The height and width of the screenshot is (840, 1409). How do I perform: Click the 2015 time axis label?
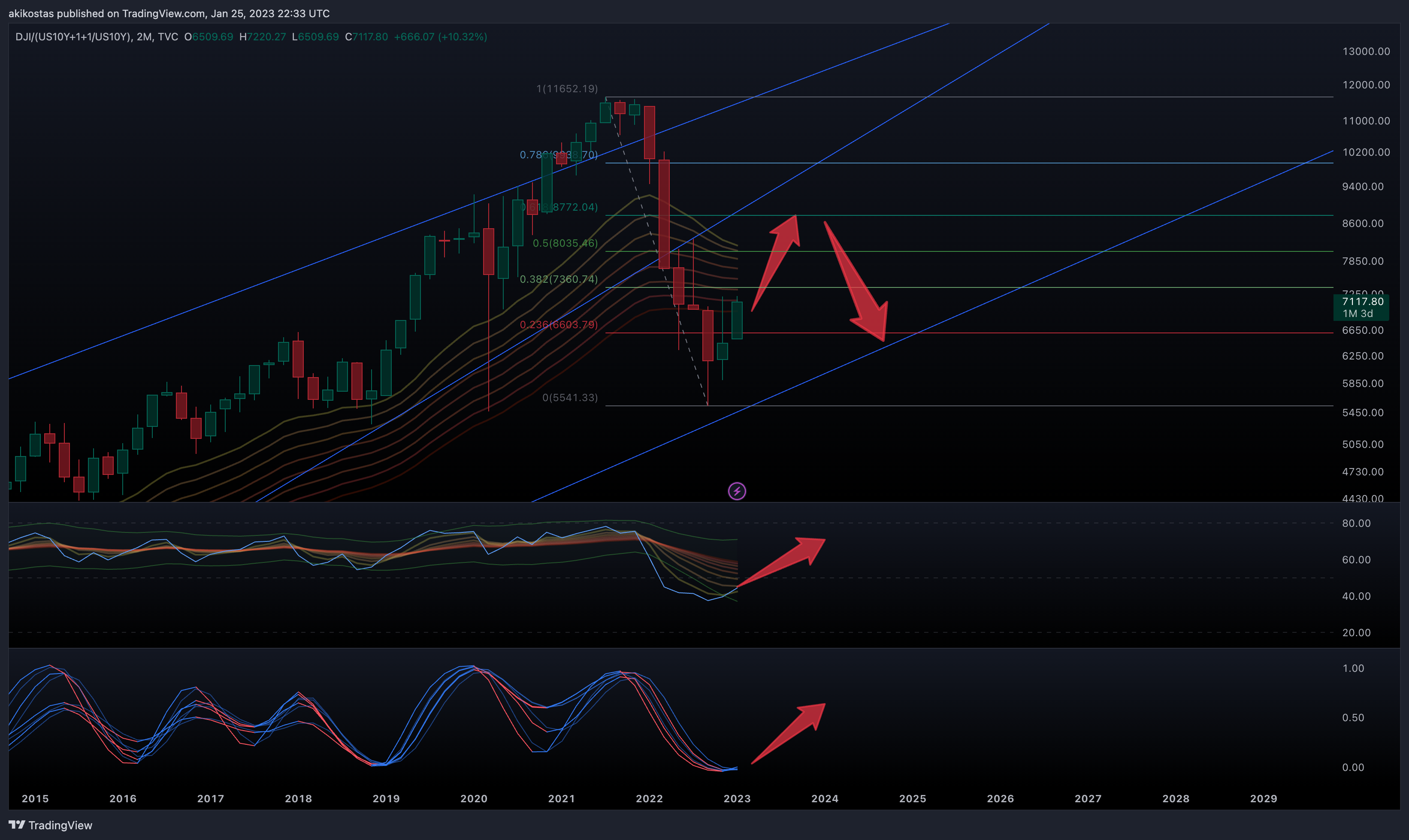tap(35, 799)
